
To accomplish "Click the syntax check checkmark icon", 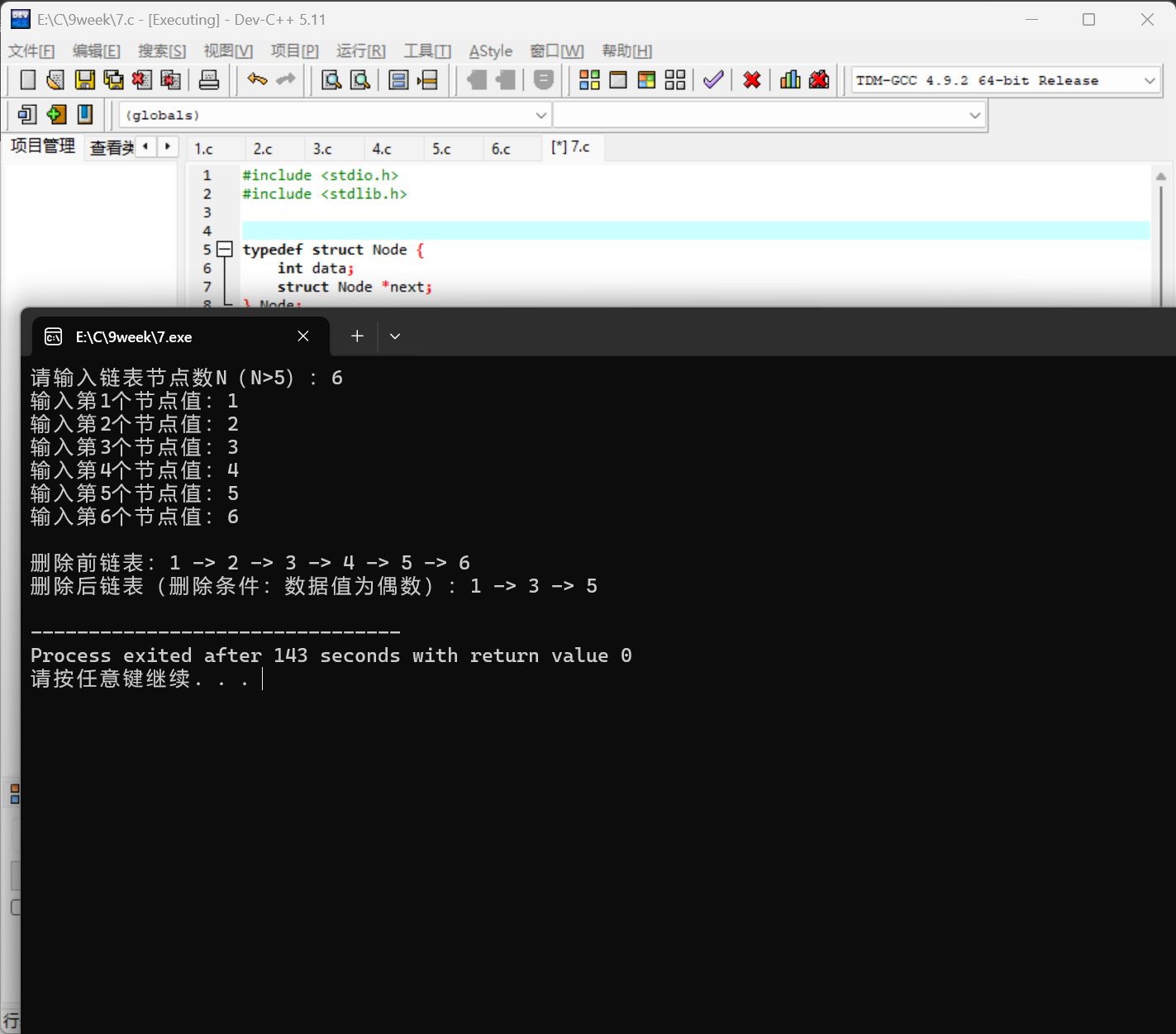I will point(713,80).
